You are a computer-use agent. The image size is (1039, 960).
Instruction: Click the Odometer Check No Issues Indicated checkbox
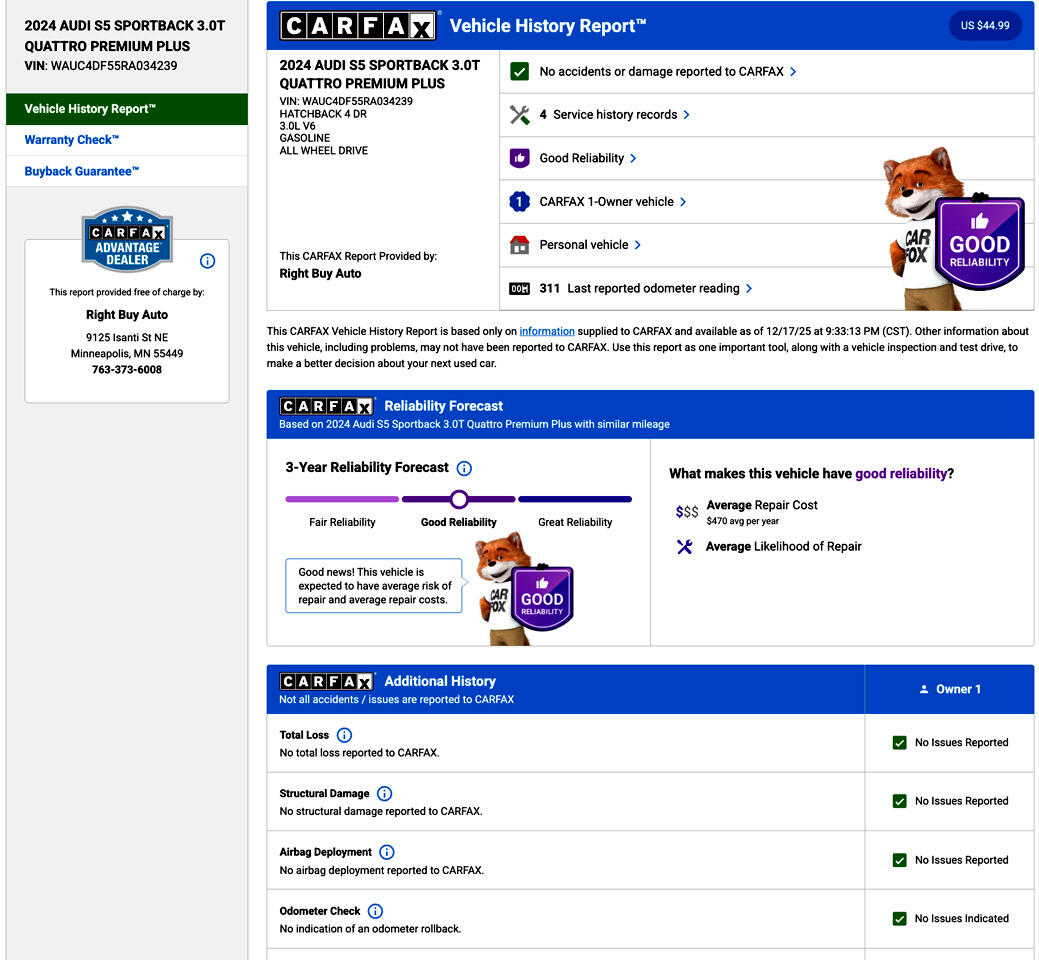click(899, 919)
